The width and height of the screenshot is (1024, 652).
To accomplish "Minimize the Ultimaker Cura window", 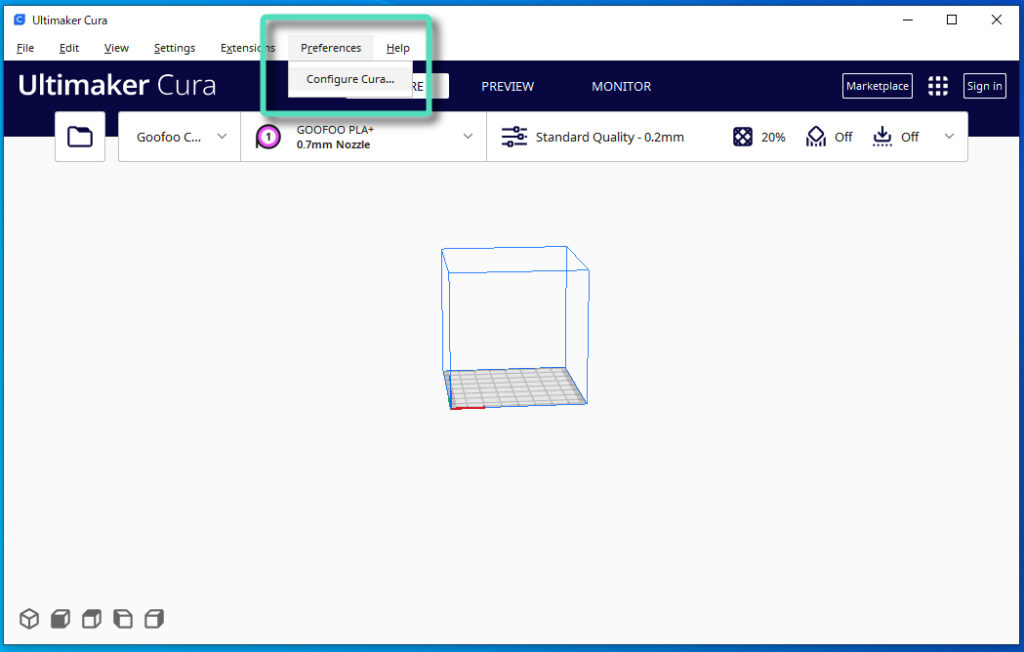I will (907, 20).
